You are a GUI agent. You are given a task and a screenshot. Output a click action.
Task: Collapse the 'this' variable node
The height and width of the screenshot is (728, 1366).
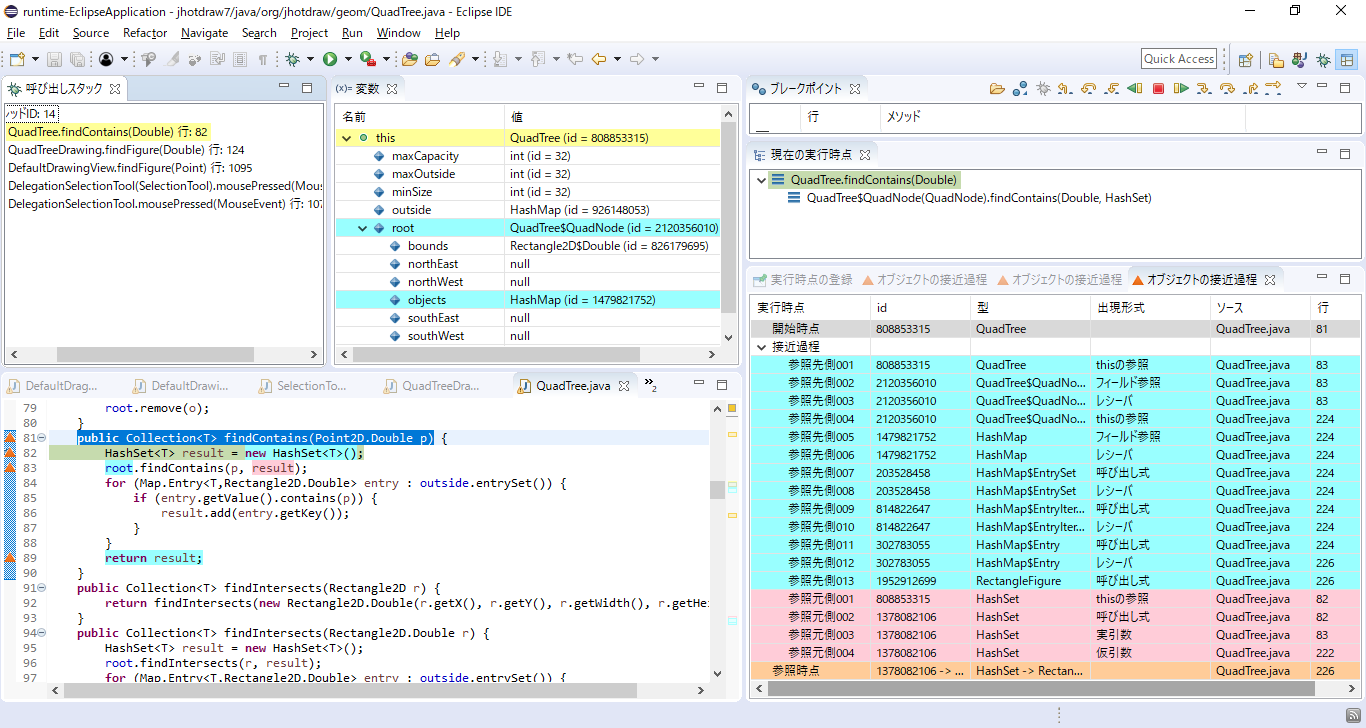point(346,138)
